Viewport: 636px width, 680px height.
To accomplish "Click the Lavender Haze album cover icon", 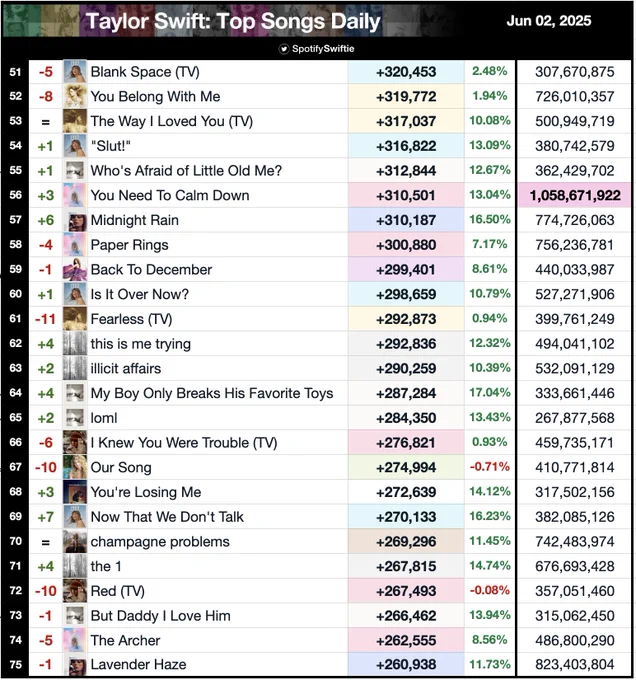I will [75, 665].
